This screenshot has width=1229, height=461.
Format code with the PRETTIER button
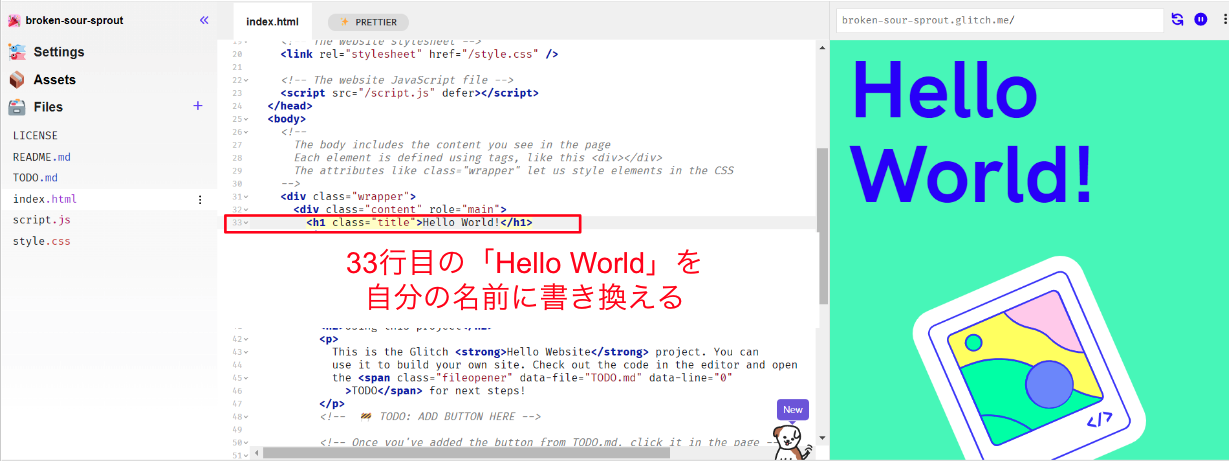click(x=367, y=22)
